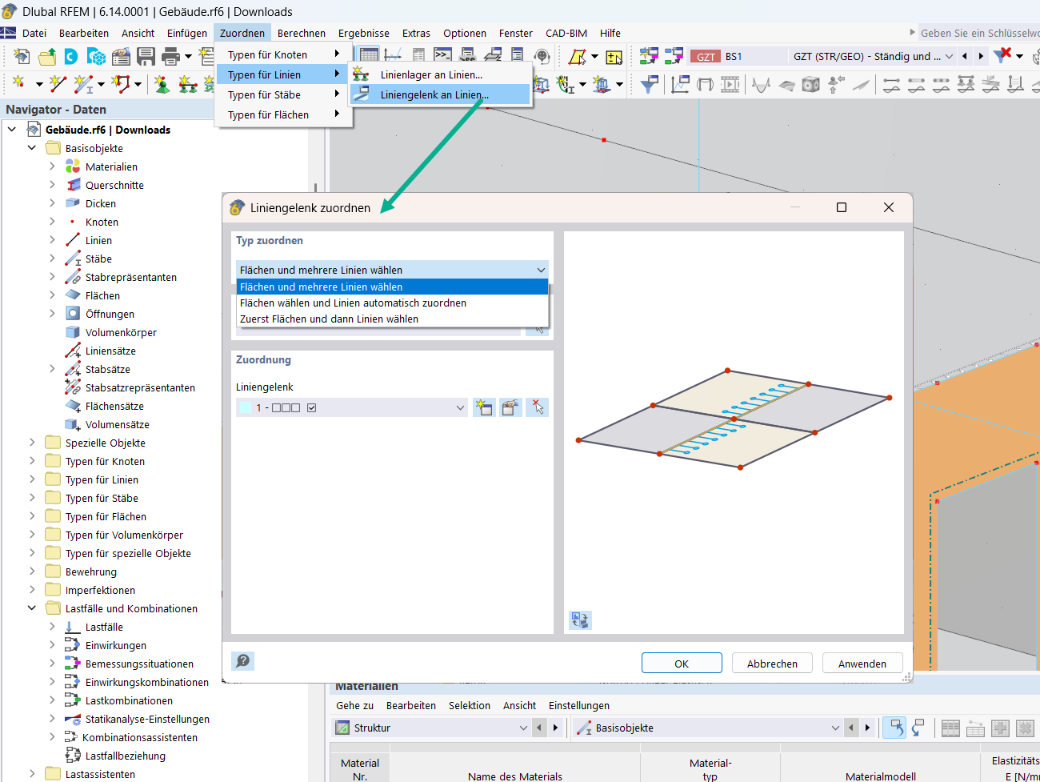Click the line support tool icon
Screen dimensions: 1040x782
tap(188, 84)
